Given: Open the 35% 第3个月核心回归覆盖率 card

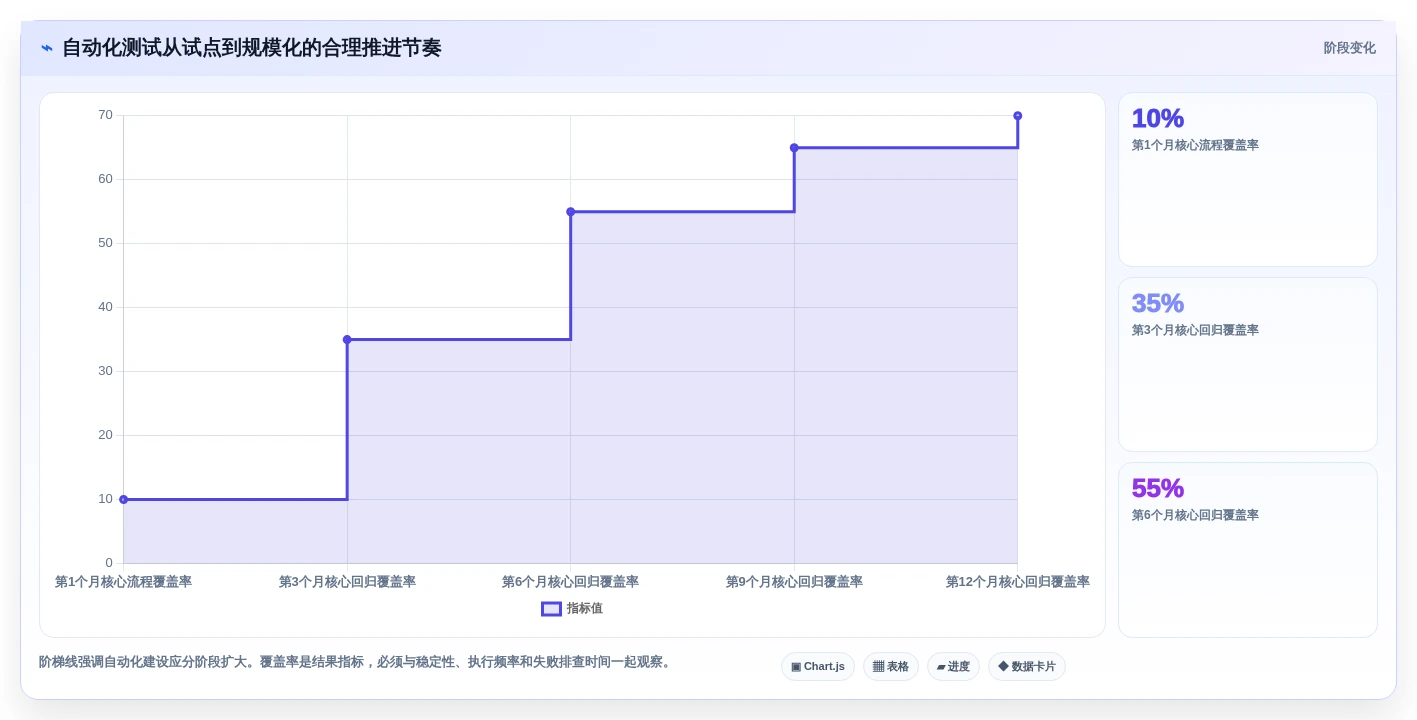Looking at the screenshot, I should (x=1247, y=365).
